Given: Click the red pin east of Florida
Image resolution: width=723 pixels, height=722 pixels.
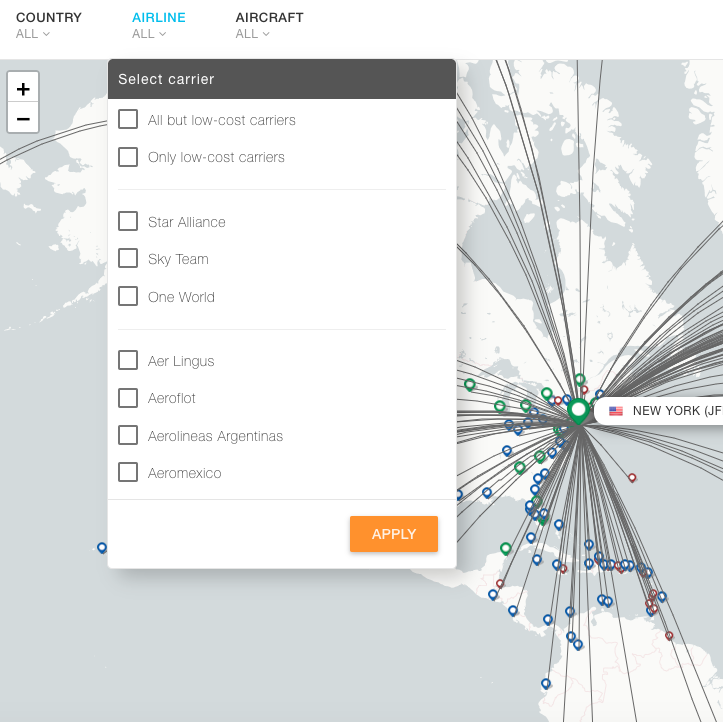Looking at the screenshot, I should click(632, 478).
